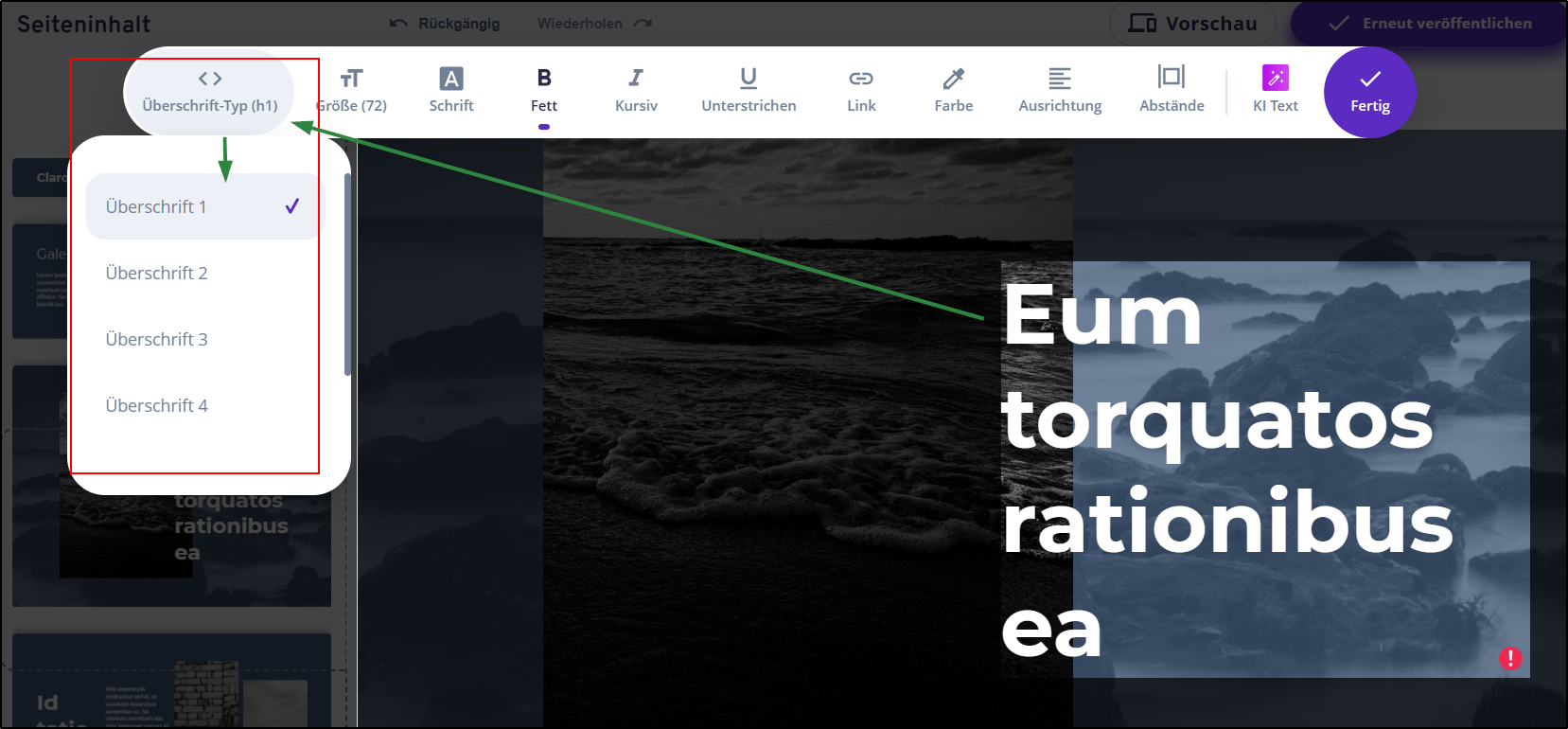
Task: Open the Vorschau preview
Action: pos(1193,24)
